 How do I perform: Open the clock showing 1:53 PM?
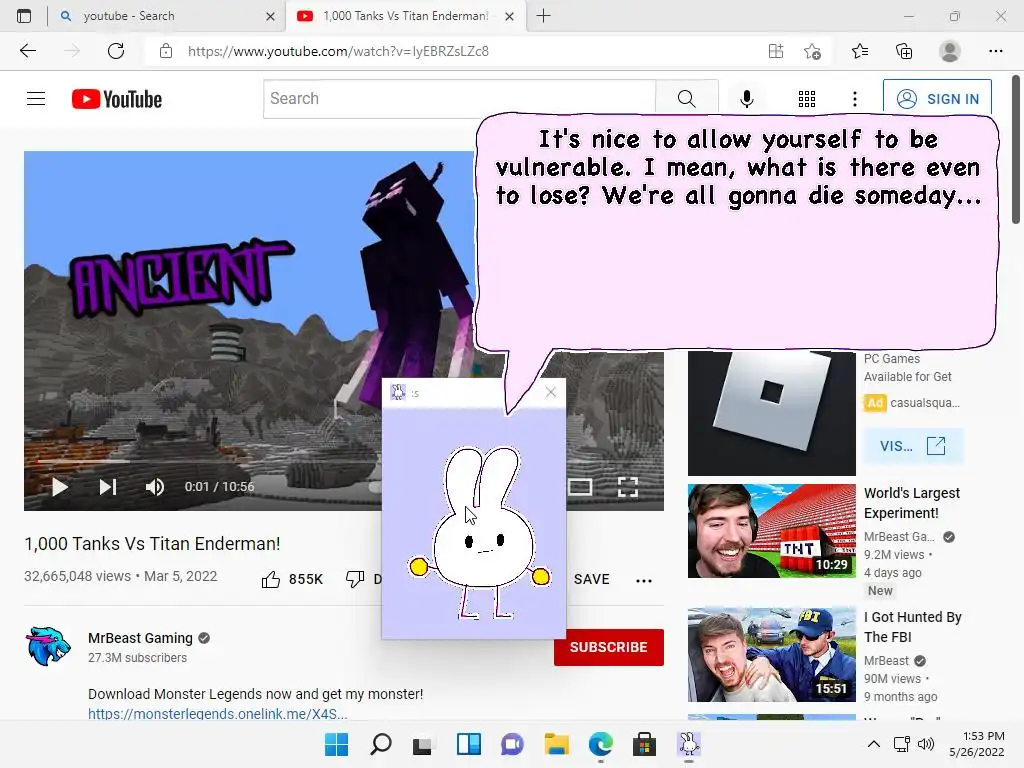(976, 744)
